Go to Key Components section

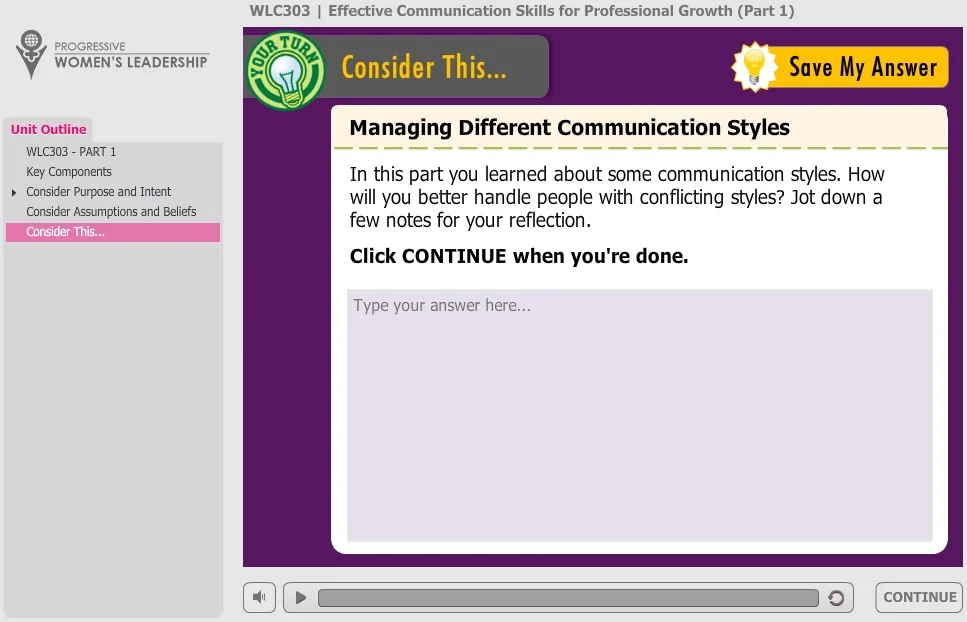coord(69,171)
